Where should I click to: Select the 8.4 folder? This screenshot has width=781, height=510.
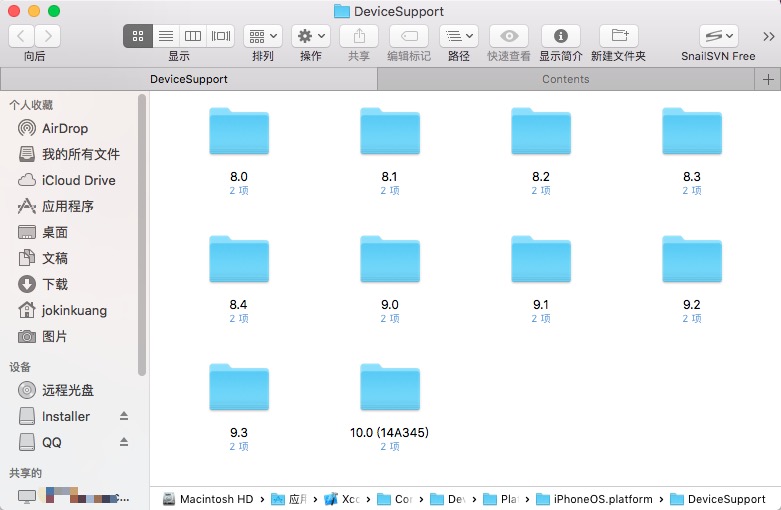[x=239, y=259]
